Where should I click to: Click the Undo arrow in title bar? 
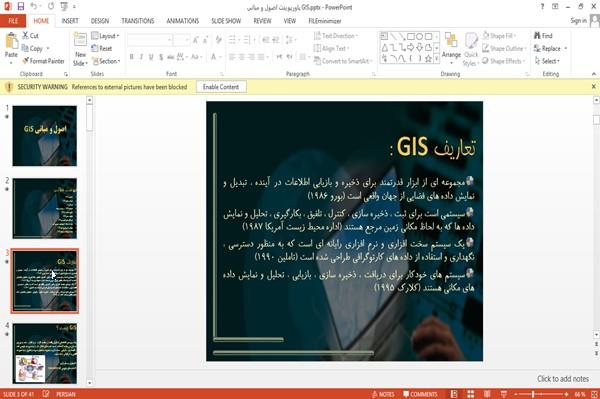[34, 7]
